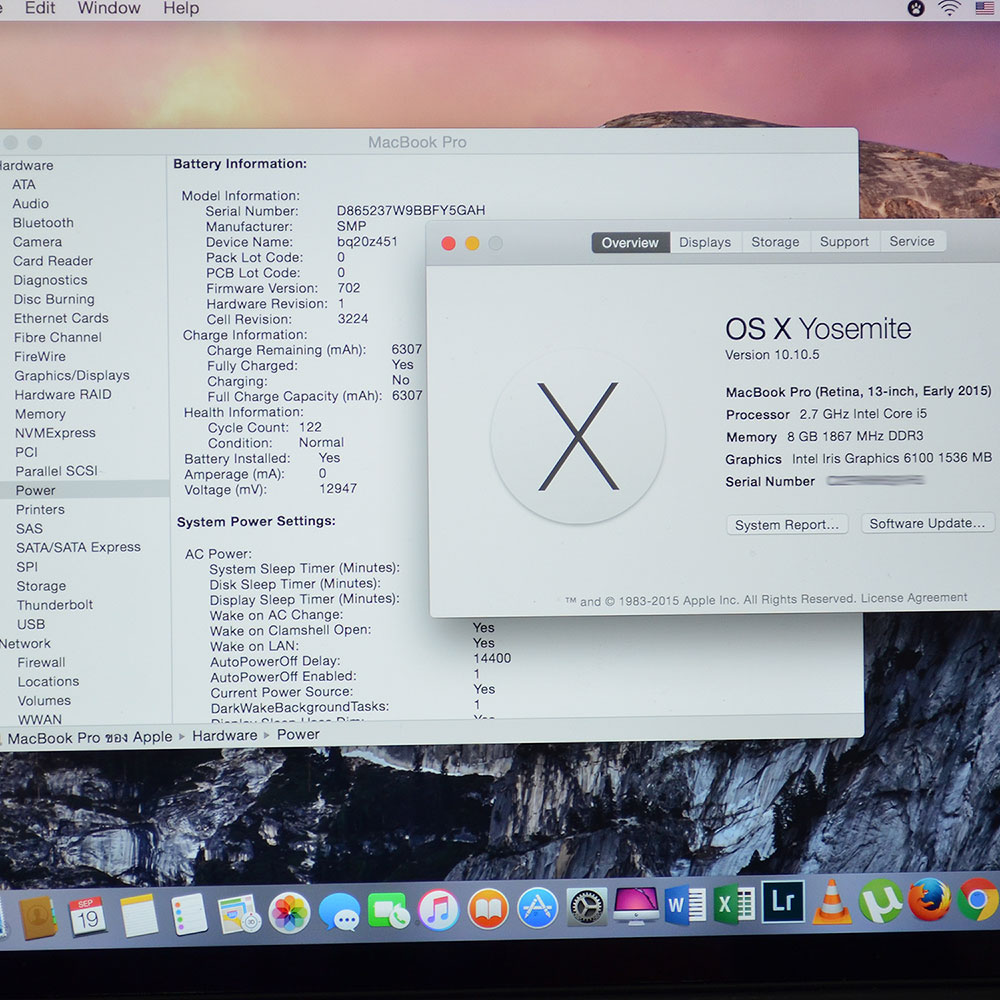Select Firewall under Network
This screenshot has height=1000, width=1000.
(x=41, y=662)
